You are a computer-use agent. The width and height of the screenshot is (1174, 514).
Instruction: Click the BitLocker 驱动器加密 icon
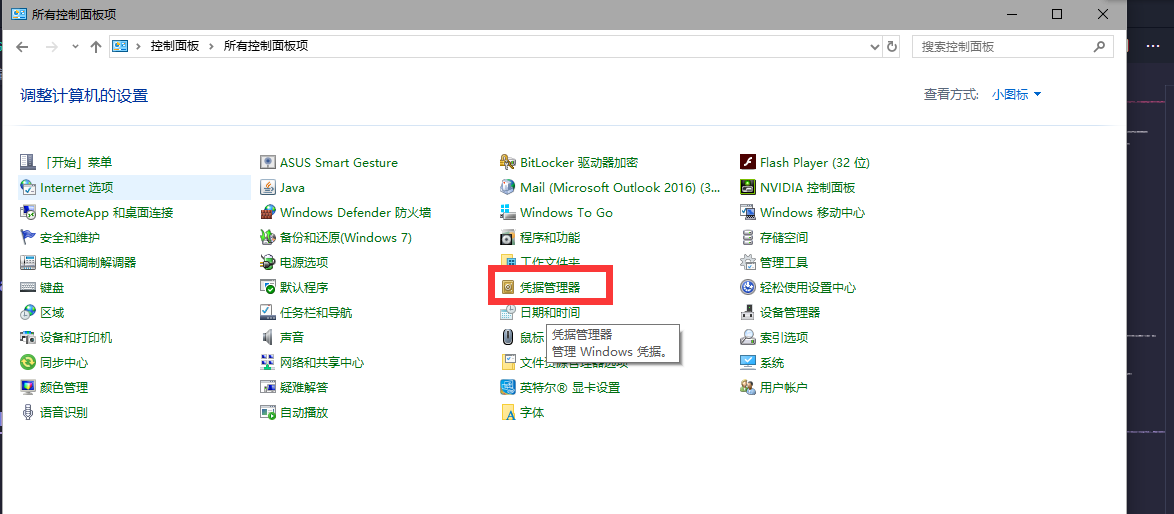click(x=508, y=163)
